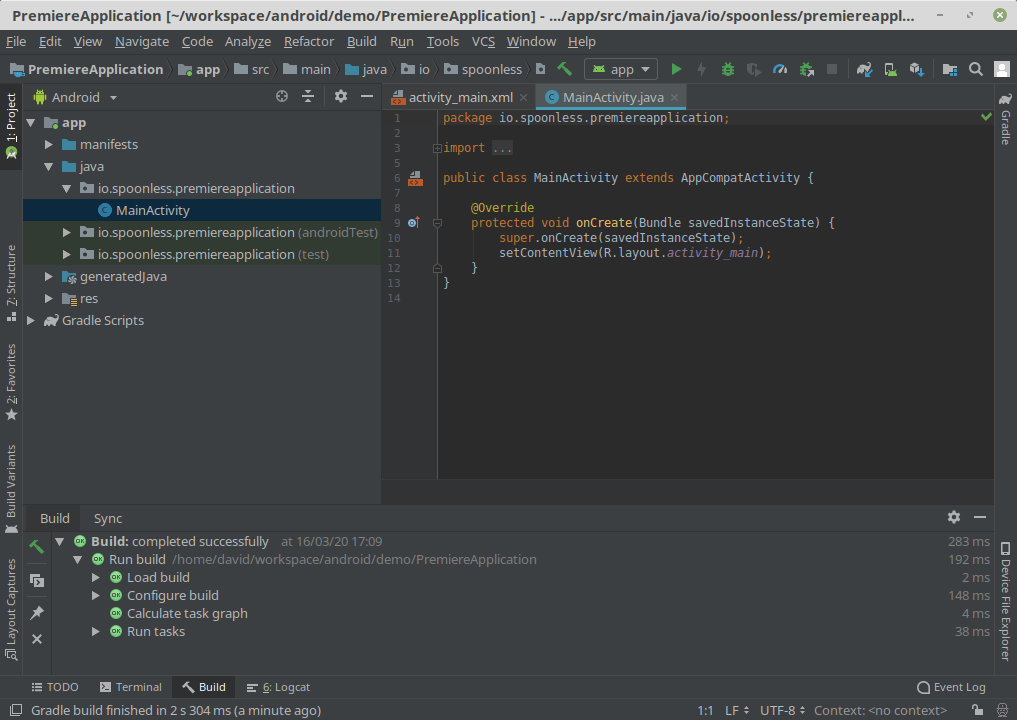Toggle fold marker at onCreate line 9
This screenshot has height=720, width=1017.
[437, 223]
